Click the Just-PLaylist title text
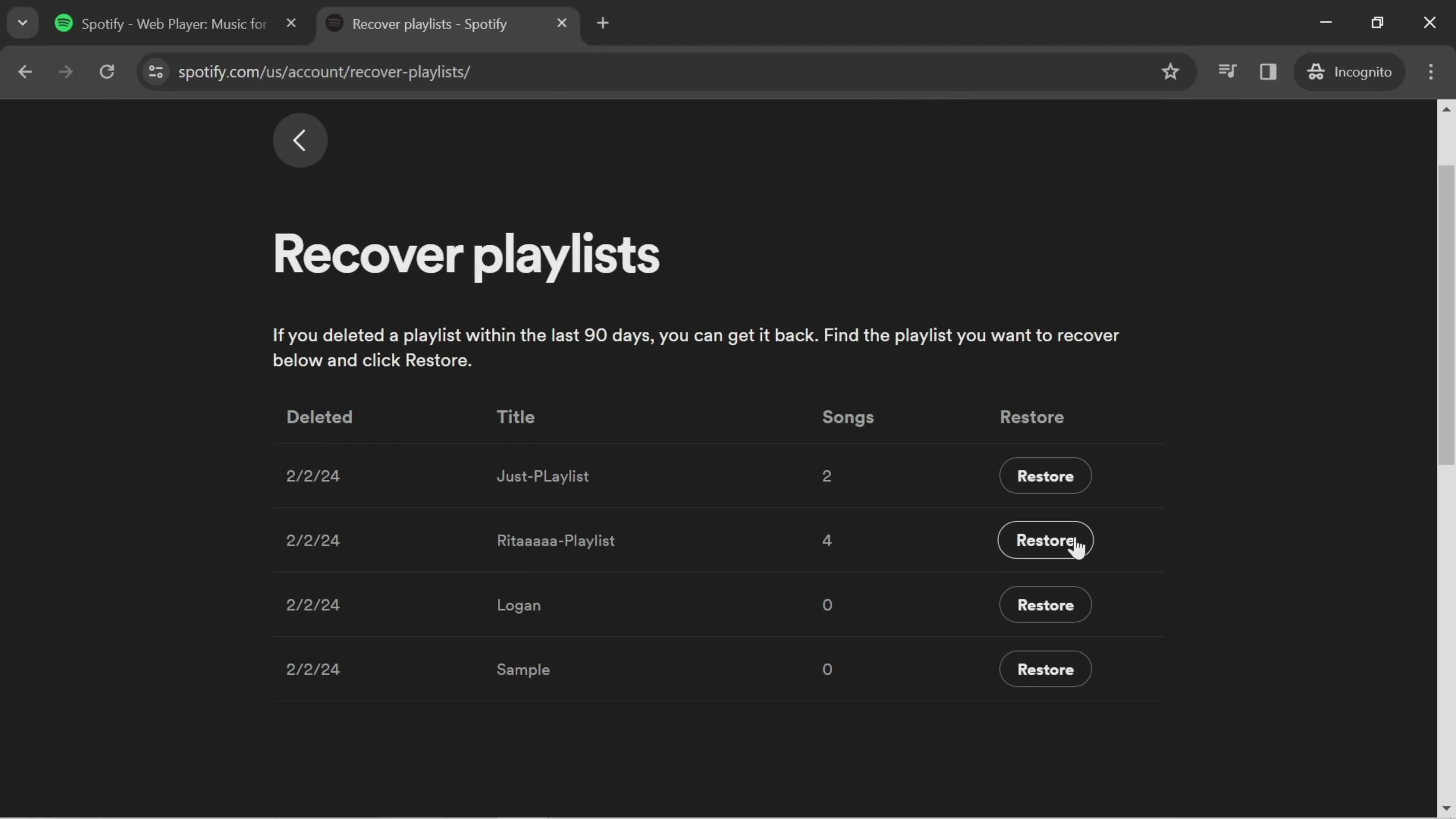This screenshot has width=1456, height=819. [543, 477]
